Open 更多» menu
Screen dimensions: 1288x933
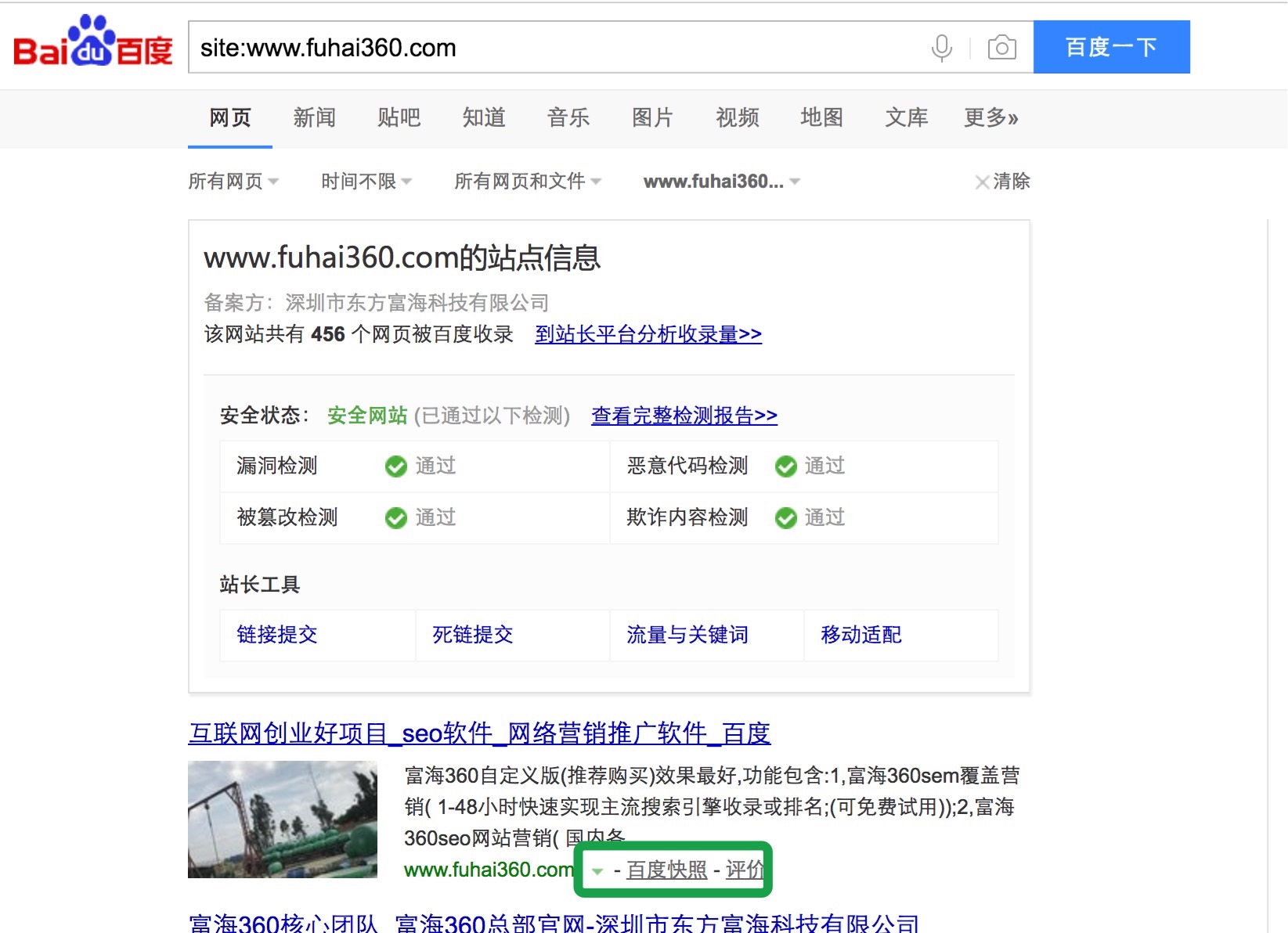click(x=991, y=118)
